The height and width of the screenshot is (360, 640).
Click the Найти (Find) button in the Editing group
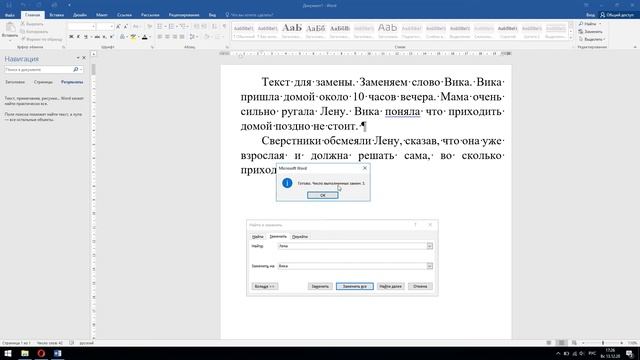click(x=588, y=24)
